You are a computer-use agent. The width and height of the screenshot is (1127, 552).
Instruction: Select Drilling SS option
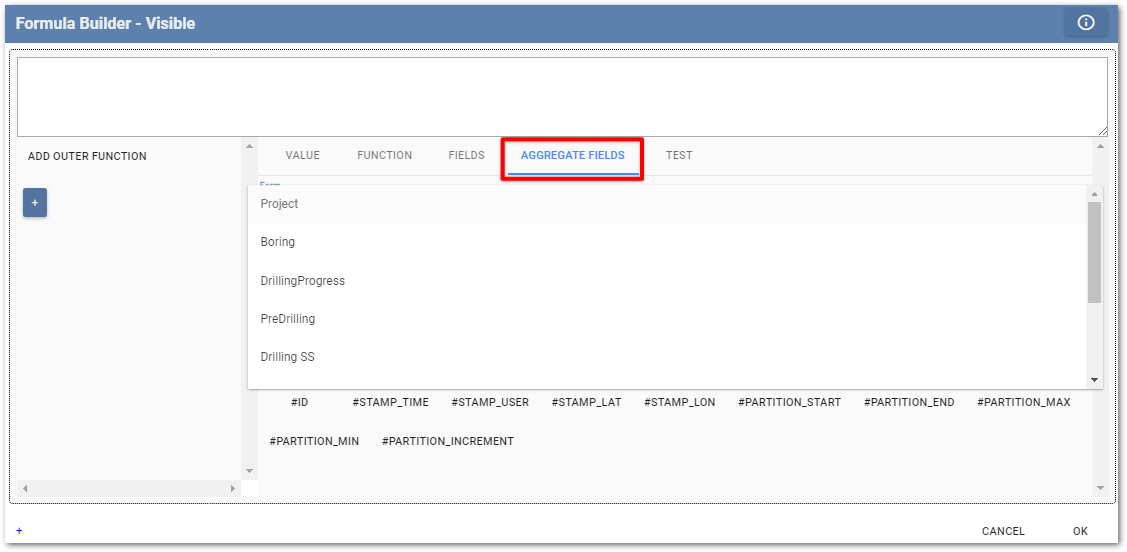coord(666,356)
